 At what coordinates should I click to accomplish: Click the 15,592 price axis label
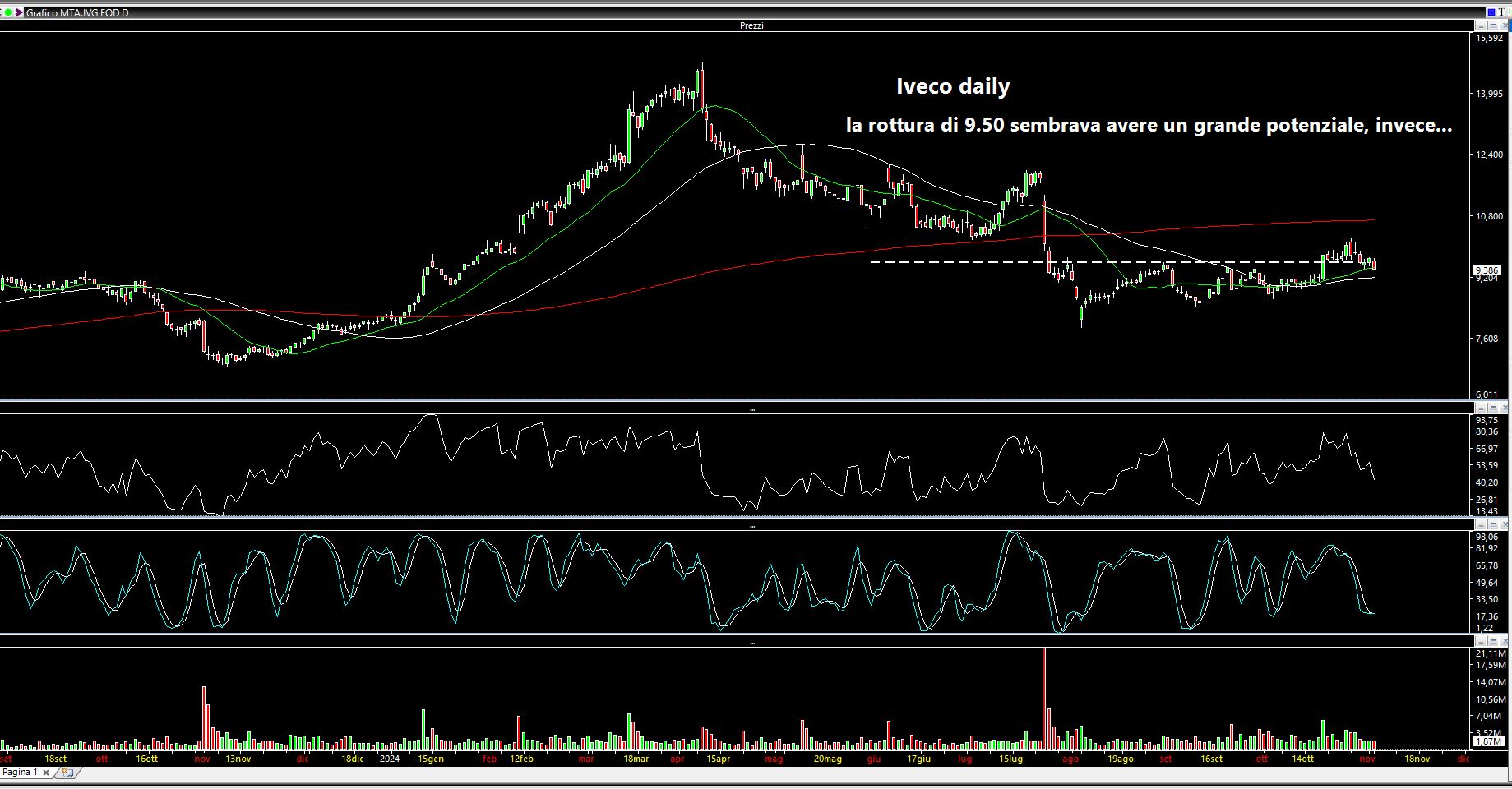pos(1490,38)
